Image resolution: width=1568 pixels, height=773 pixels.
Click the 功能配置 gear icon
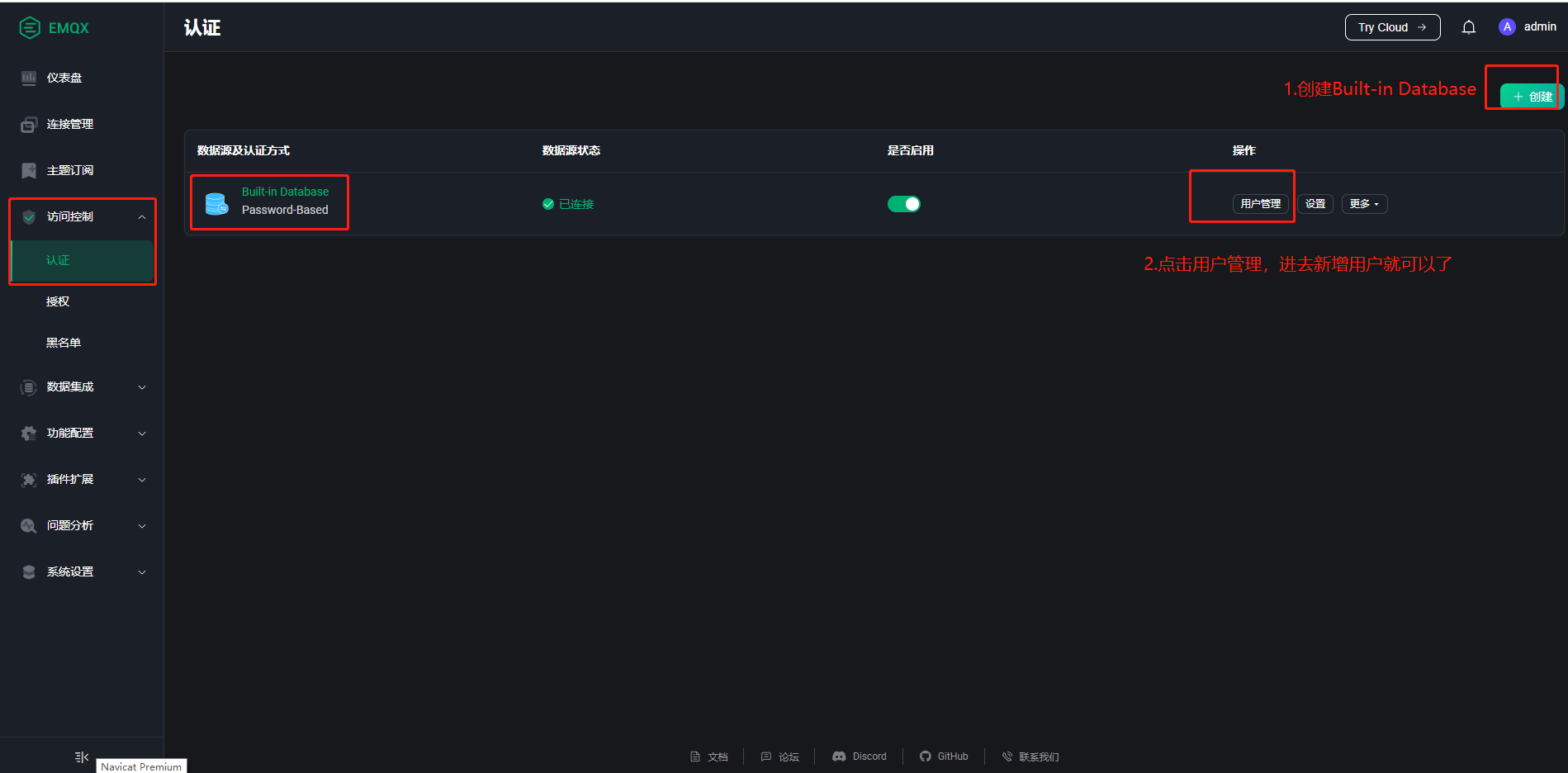29,433
